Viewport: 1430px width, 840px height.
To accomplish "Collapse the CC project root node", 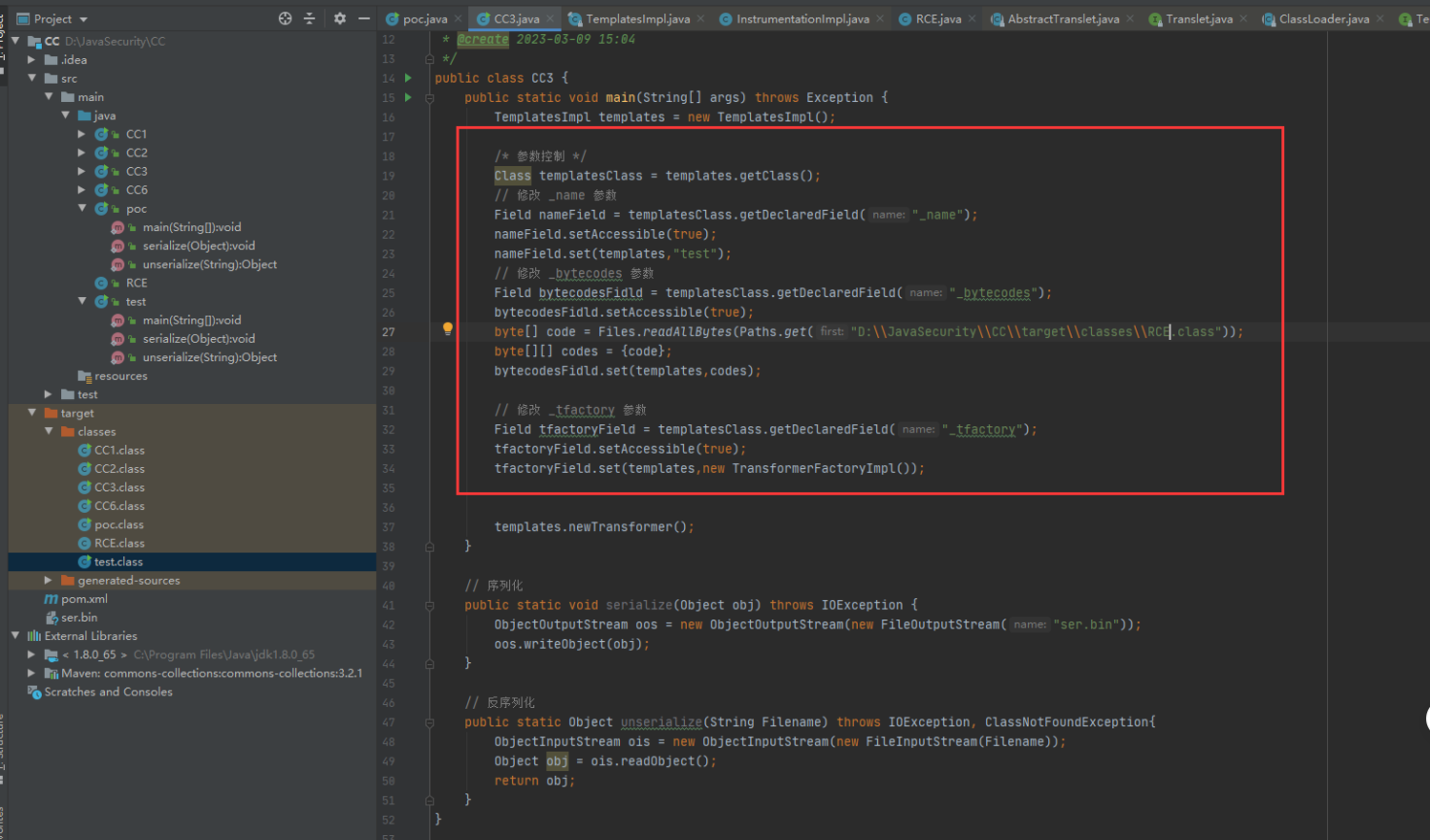I will [x=16, y=41].
